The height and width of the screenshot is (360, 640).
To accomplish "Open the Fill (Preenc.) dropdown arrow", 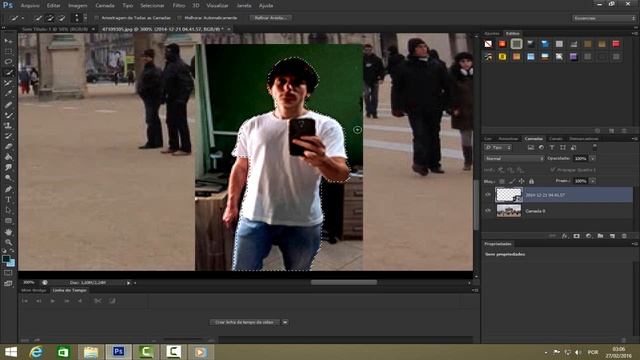I will pyautogui.click(x=593, y=181).
